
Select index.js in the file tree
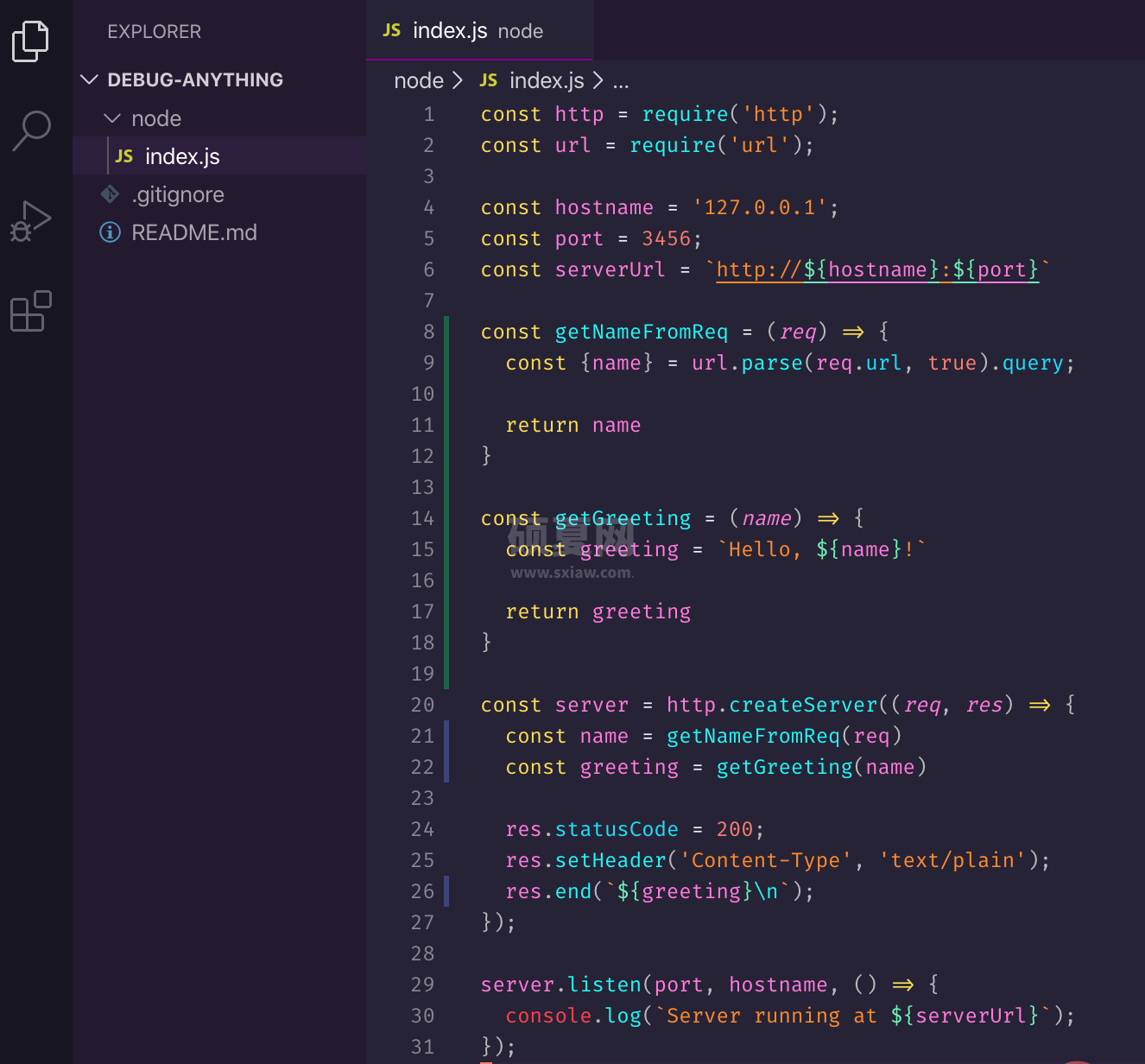coord(219,156)
